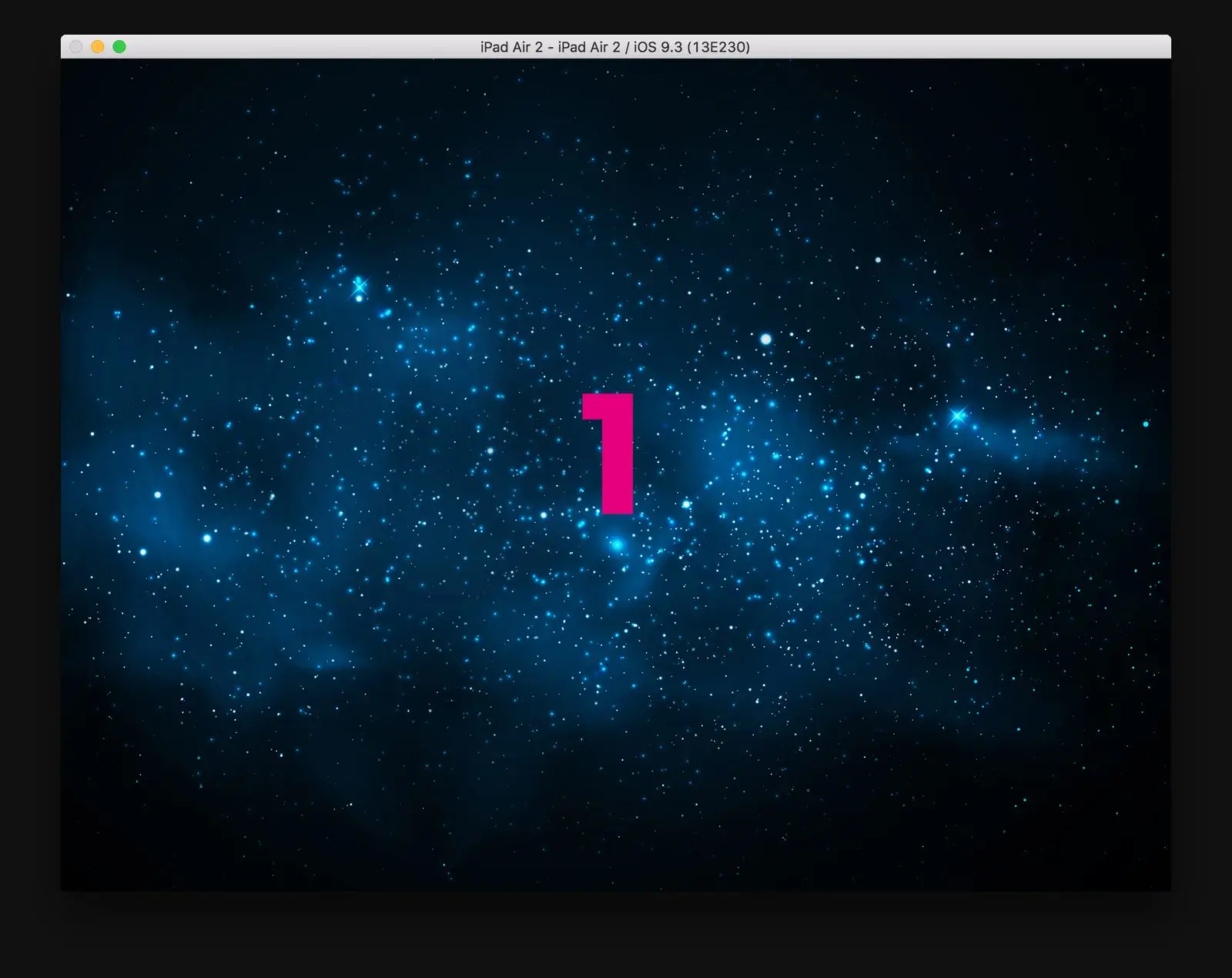
Task: Minimize the iPad Air 2 simulator window
Action: click(x=98, y=47)
